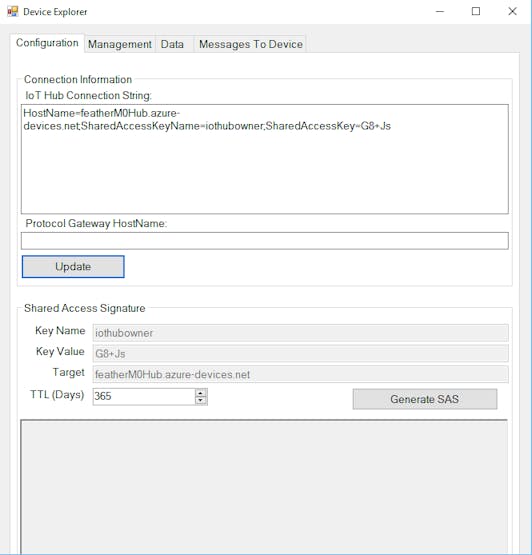Click the Device Explorer title bar text
The width and height of the screenshot is (532, 555).
click(x=55, y=12)
